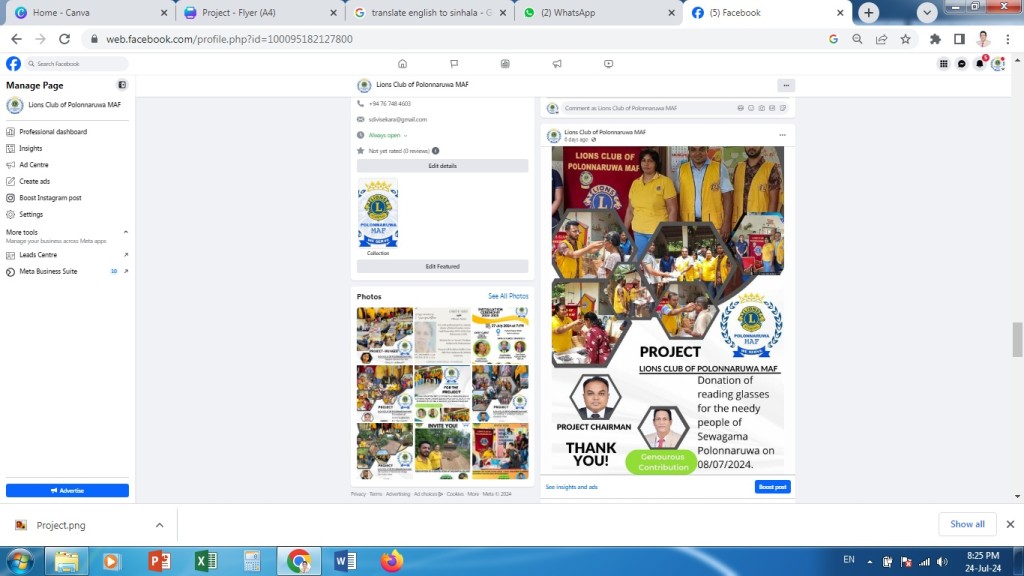The width and height of the screenshot is (1024, 576).
Task: Open Pages flag icon in Facebook header
Action: [454, 63]
